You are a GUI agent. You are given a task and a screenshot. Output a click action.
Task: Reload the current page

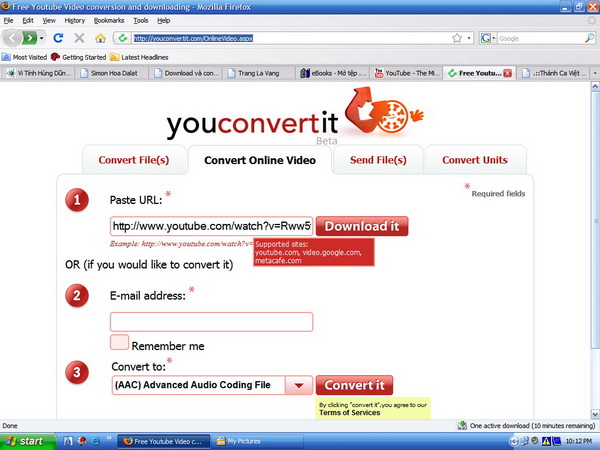(59, 38)
